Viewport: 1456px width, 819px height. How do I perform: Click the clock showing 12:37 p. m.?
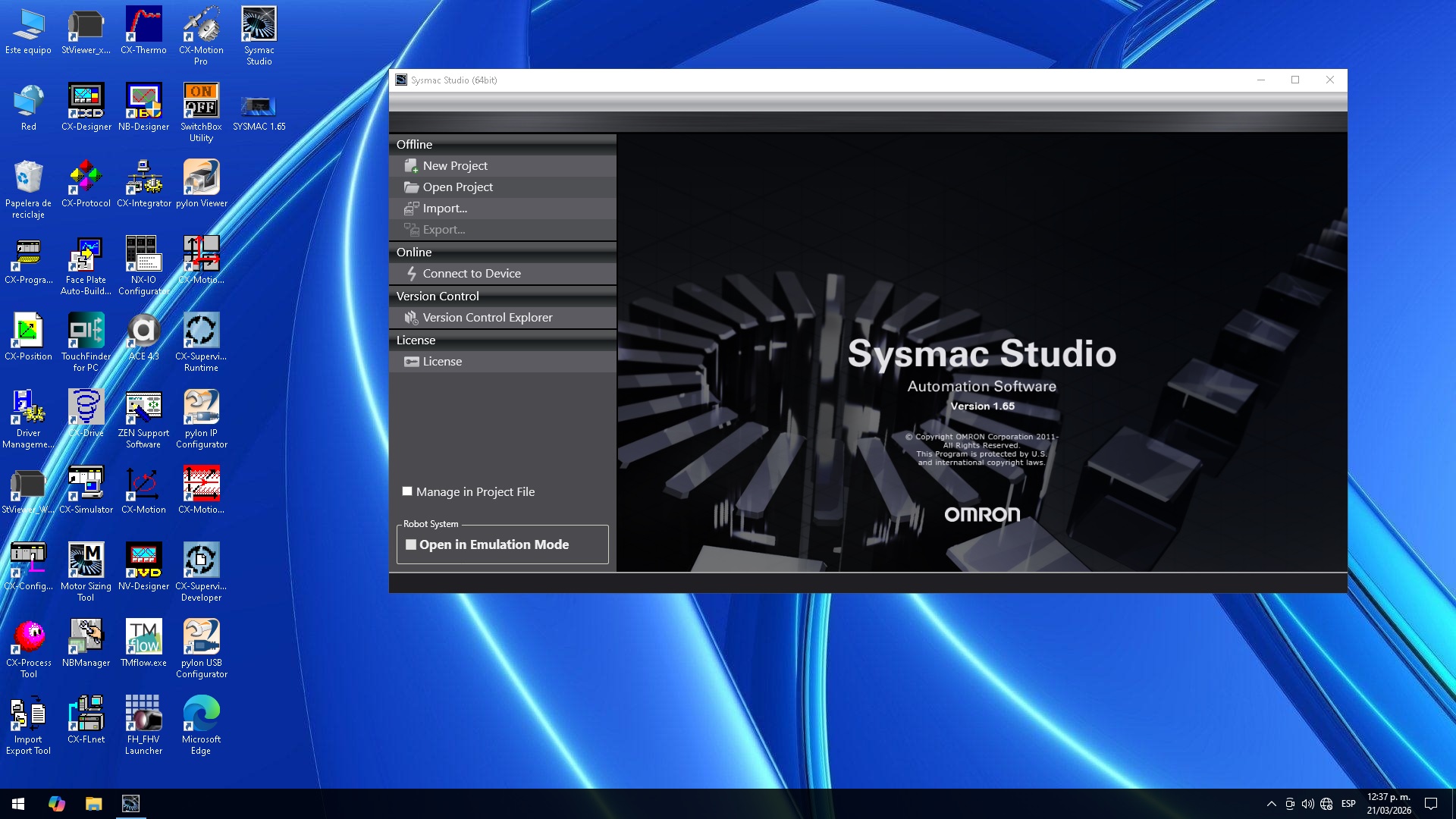point(1389,804)
